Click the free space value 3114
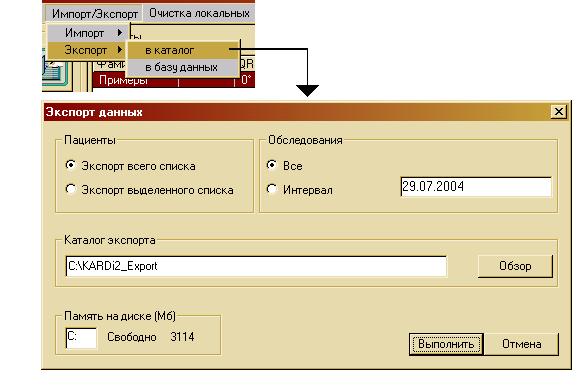579x389 pixels. [x=182, y=337]
